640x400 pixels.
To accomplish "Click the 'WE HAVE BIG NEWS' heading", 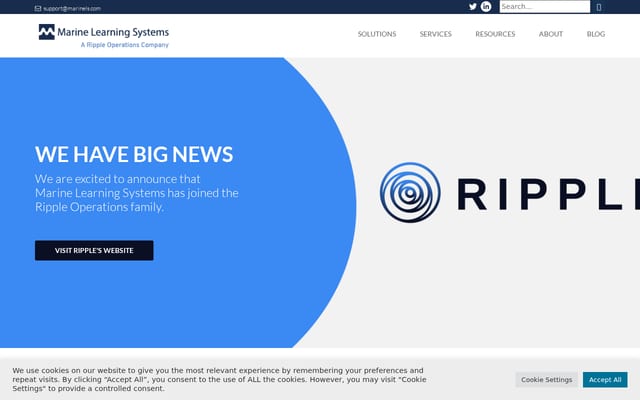I will click(134, 154).
